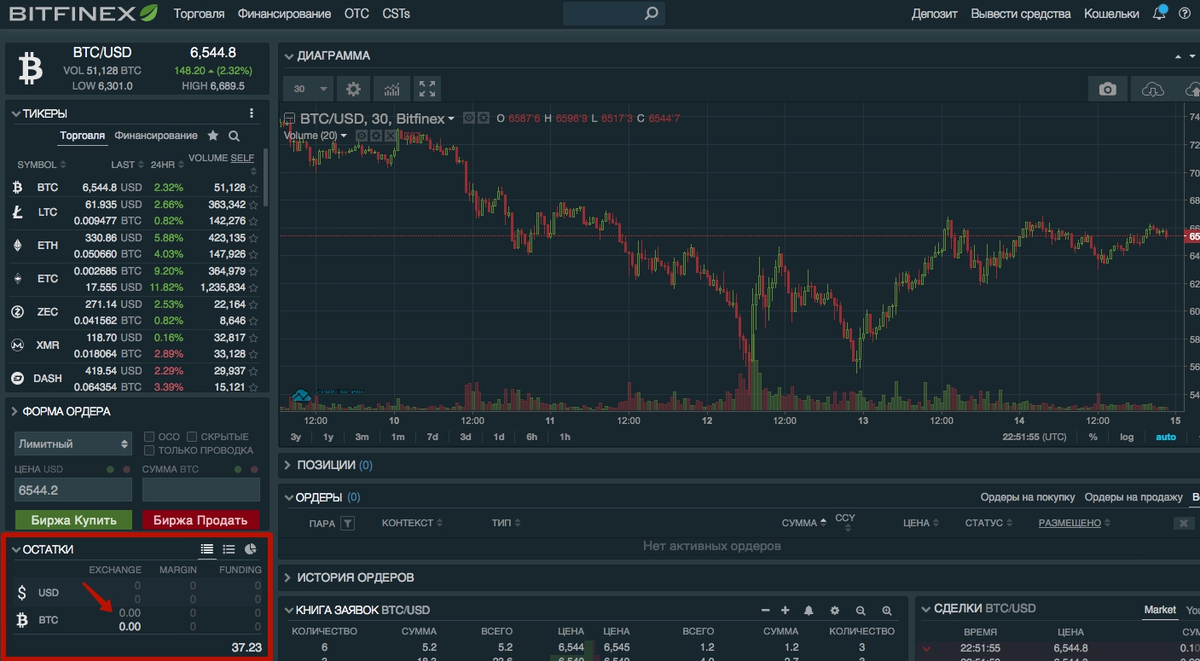Click the star favorites icon in the ТИКЕРЫ panel
The width and height of the screenshot is (1200, 661).
click(x=214, y=135)
